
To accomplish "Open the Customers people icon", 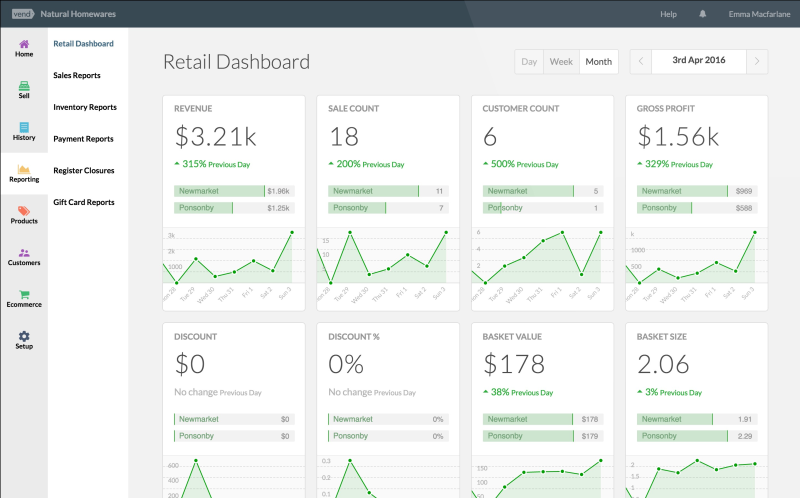I will click(x=24, y=257).
